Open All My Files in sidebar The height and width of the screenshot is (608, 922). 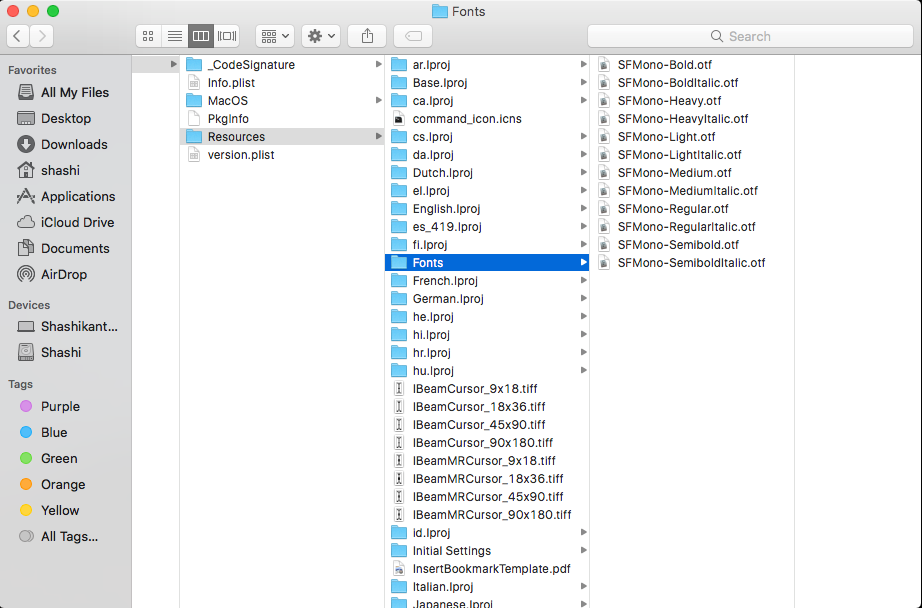point(64,92)
